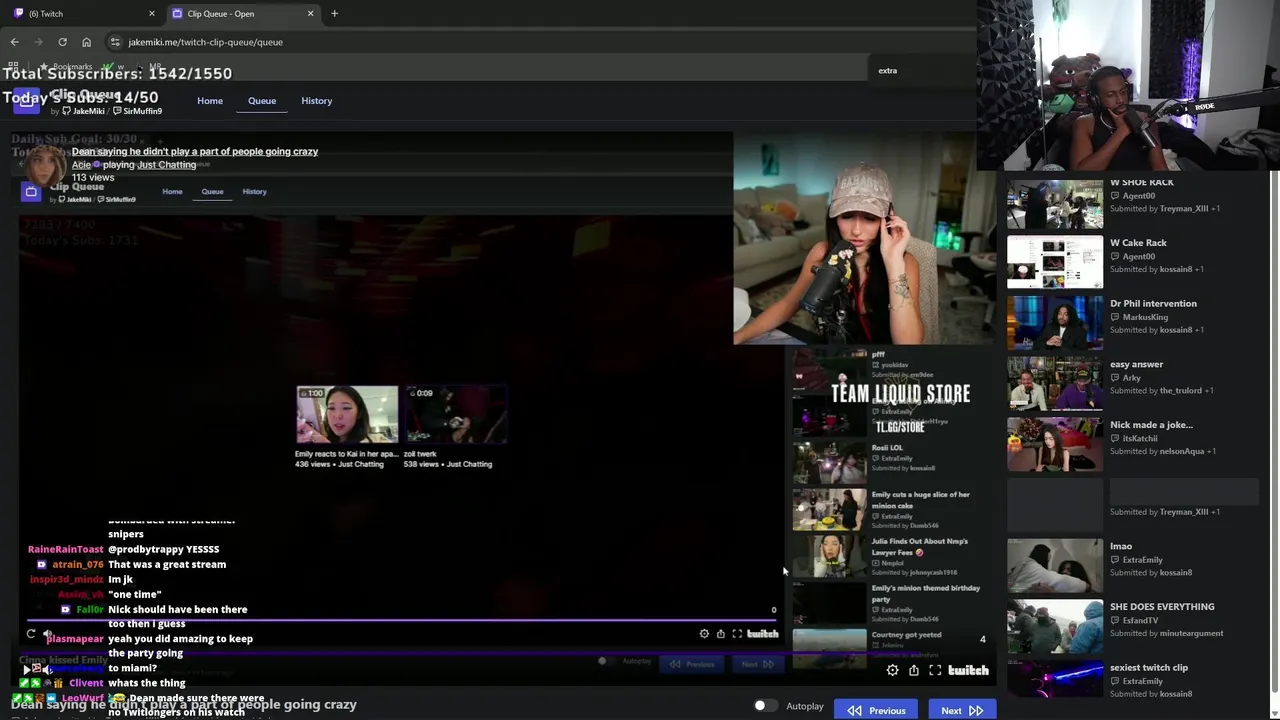Click dimmed Next button in nested page
This screenshot has height=720, width=1280.
pos(757,663)
